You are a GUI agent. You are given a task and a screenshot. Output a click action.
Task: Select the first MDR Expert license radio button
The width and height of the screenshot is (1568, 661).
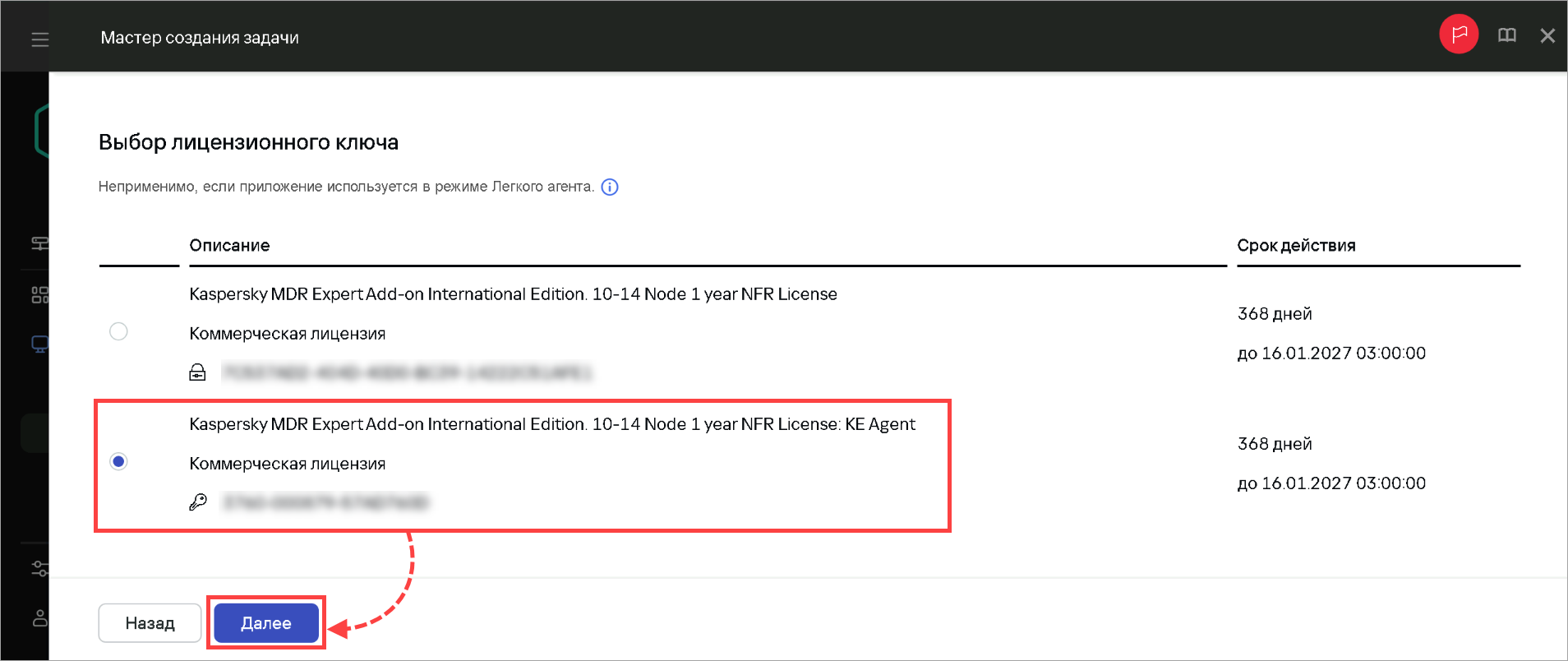[x=118, y=331]
